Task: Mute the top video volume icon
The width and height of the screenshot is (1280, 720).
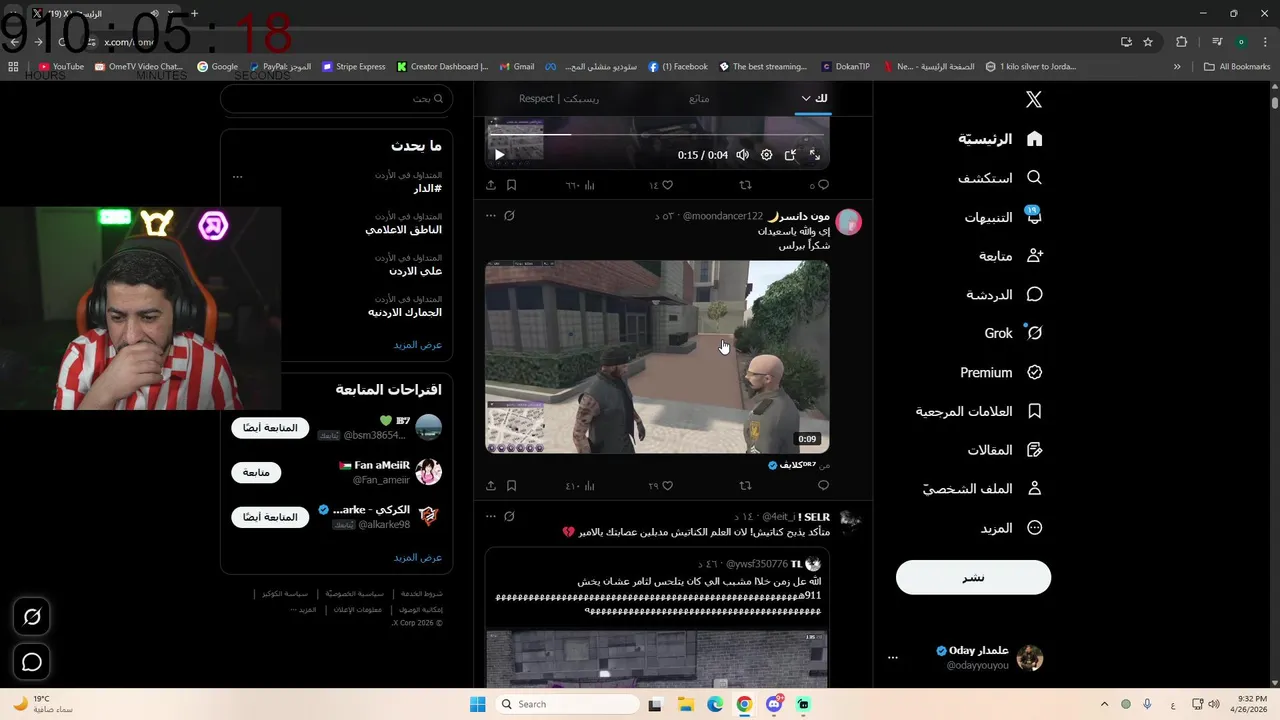Action: 742,155
